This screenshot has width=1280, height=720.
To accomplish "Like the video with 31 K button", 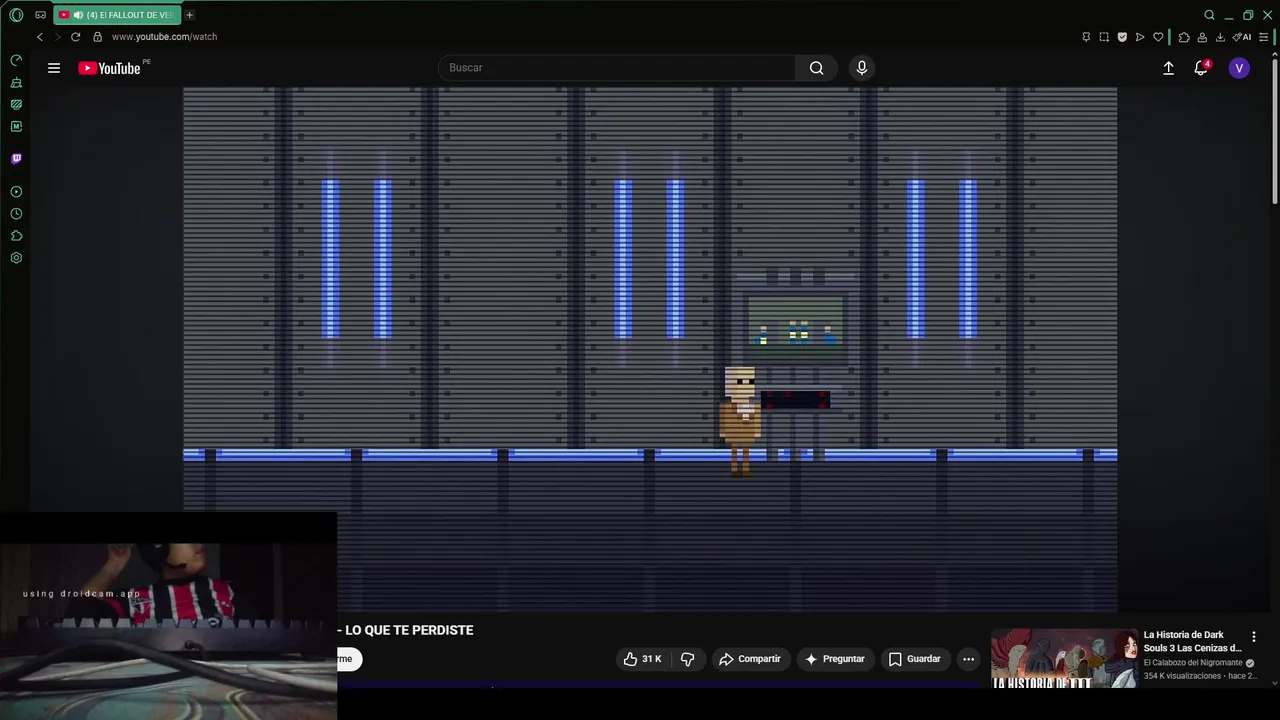I will point(641,659).
